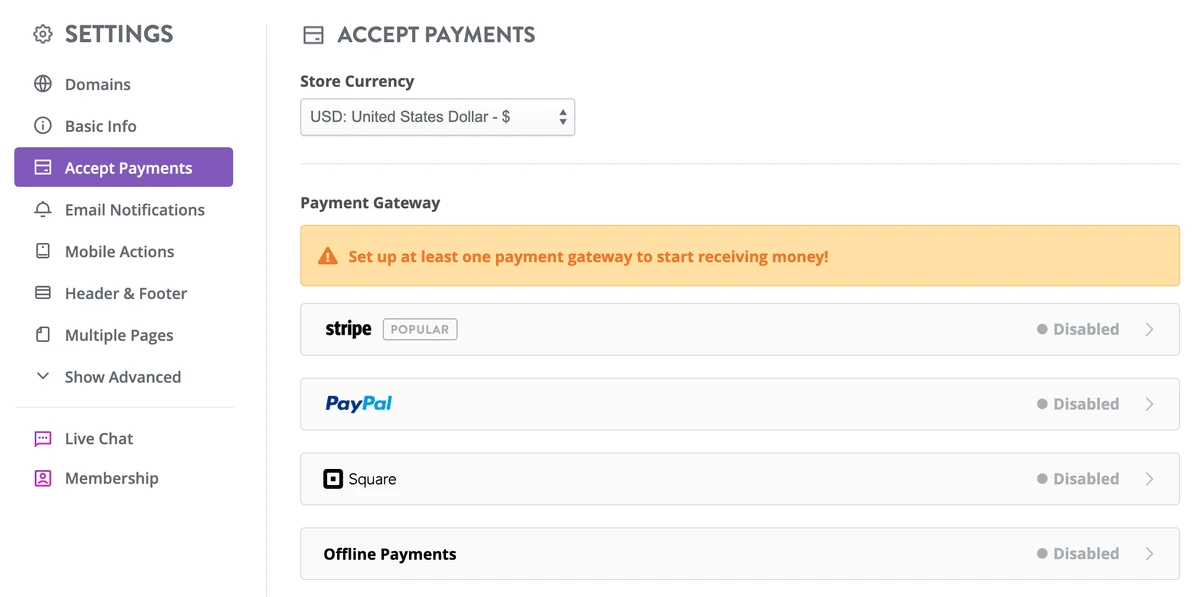Select the Mobile Actions phone icon
The image size is (1200, 597).
click(x=42, y=251)
